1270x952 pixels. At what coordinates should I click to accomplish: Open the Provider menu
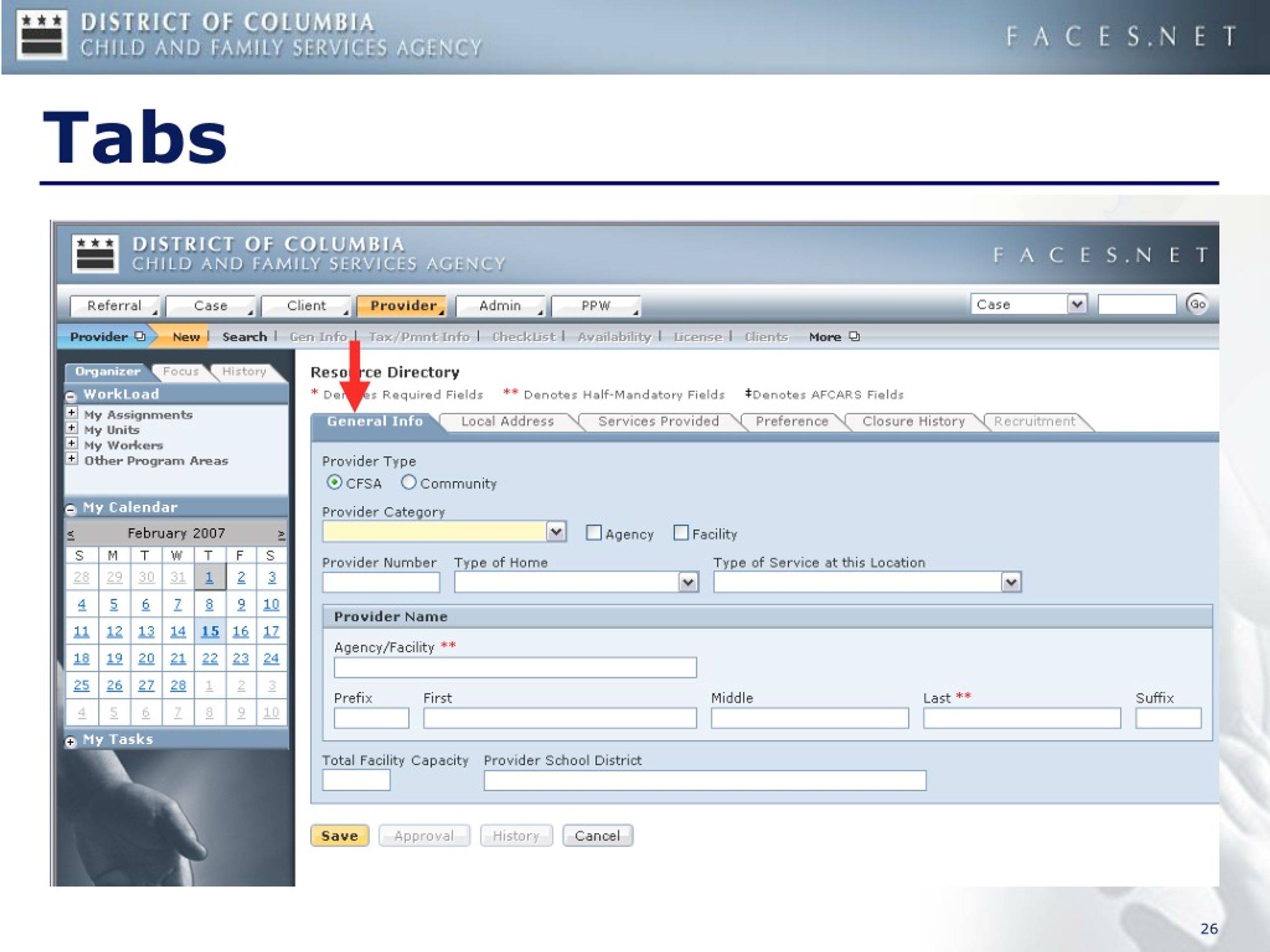402,306
